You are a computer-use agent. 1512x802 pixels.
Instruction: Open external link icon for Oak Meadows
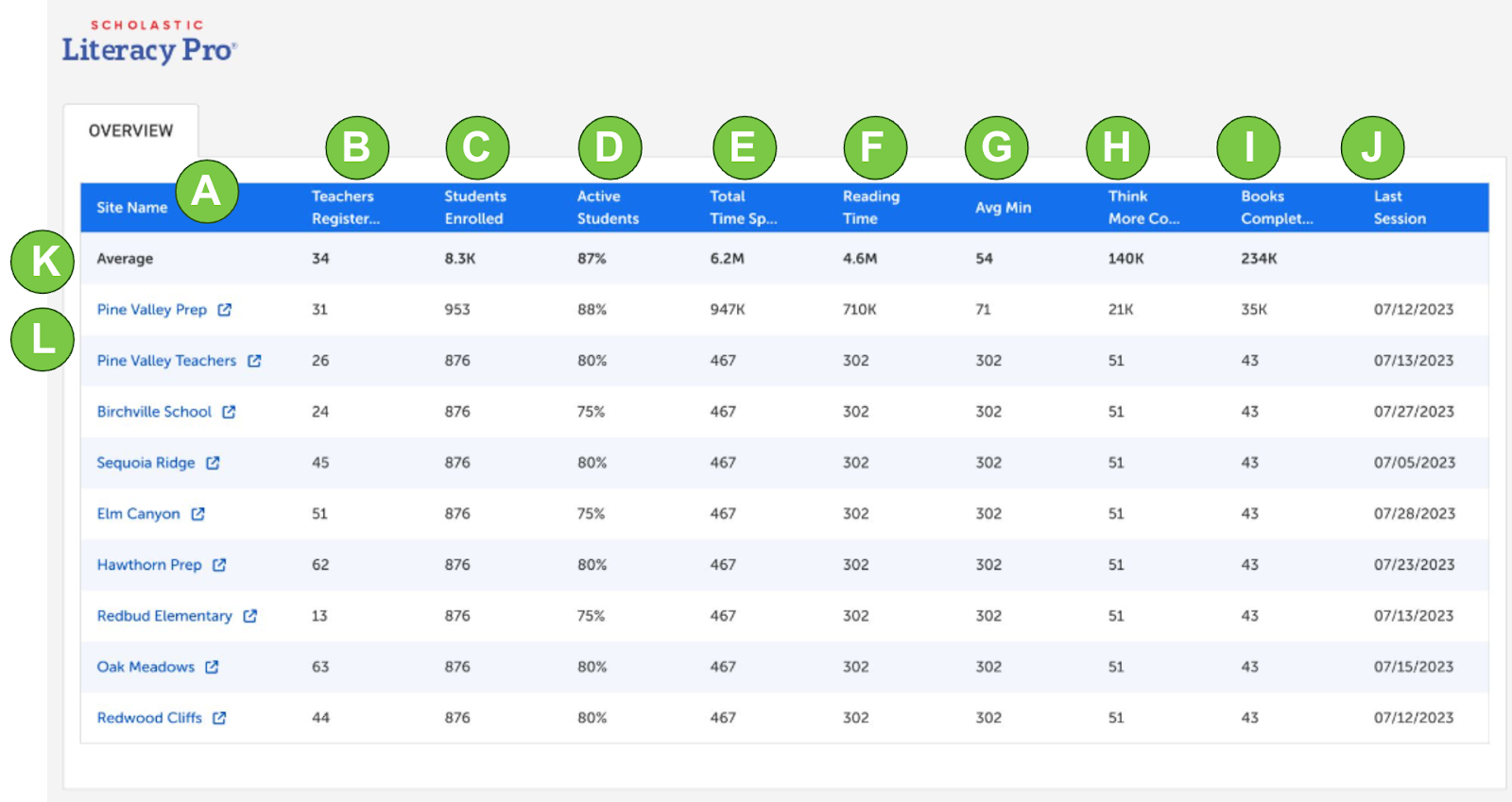(212, 667)
